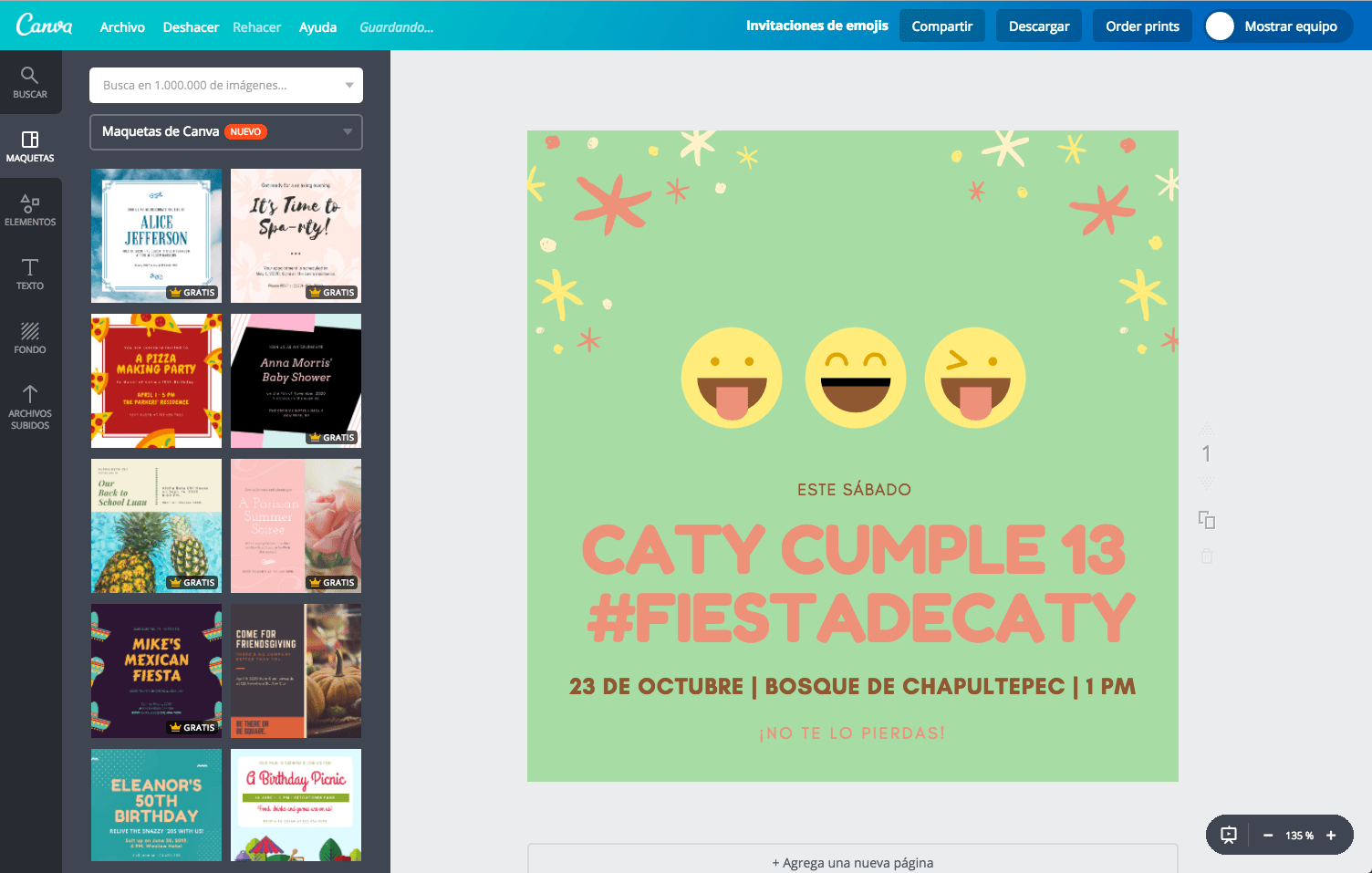
Task: Zoom in with plus button
Action: click(1331, 835)
